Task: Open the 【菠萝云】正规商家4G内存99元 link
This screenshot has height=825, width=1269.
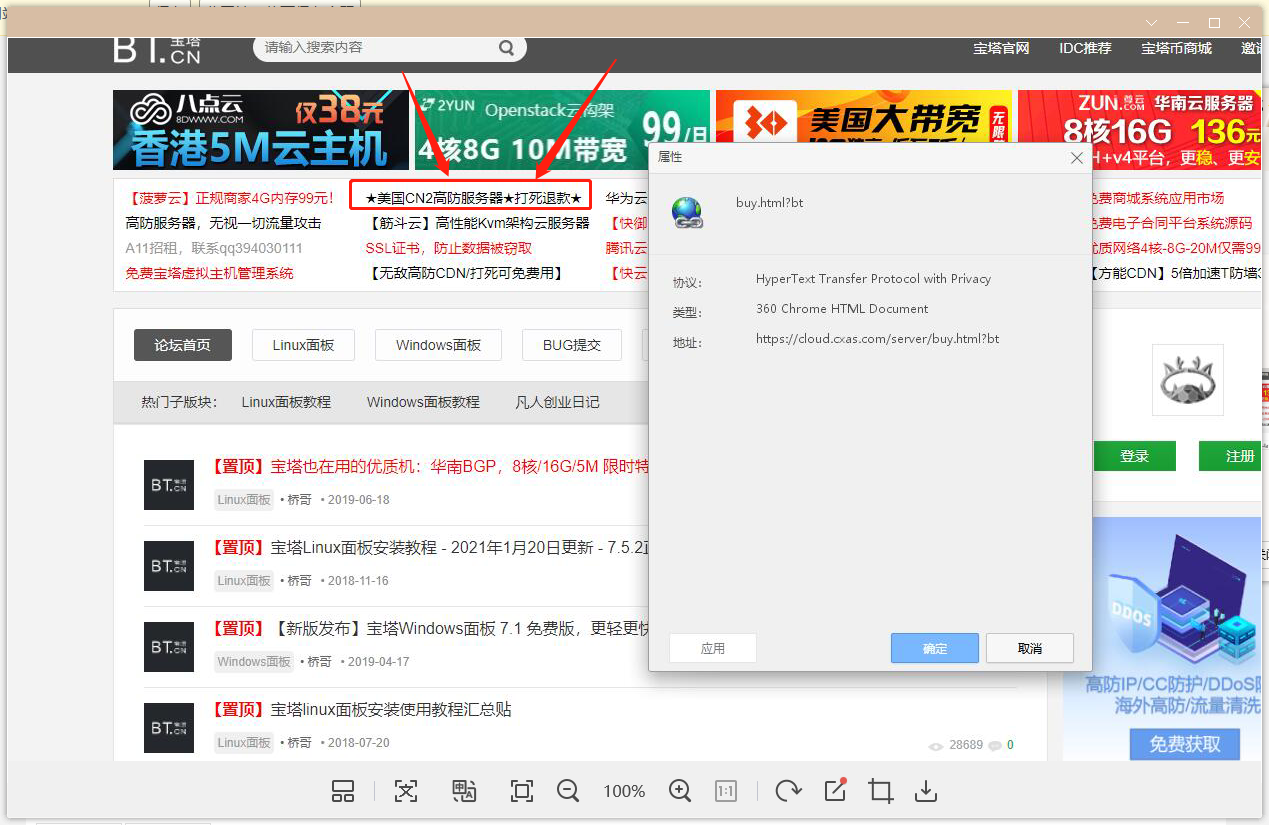Action: [x=230, y=198]
